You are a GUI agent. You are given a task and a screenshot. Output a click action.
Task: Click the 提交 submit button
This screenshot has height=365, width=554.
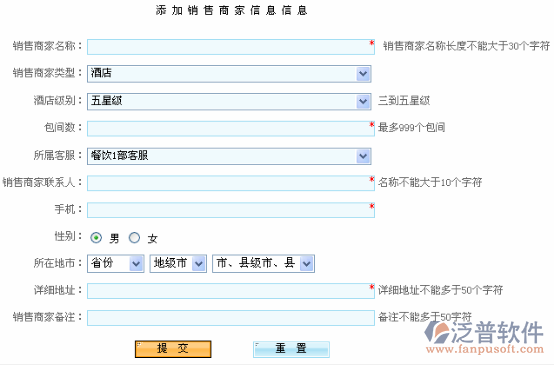[173, 349]
